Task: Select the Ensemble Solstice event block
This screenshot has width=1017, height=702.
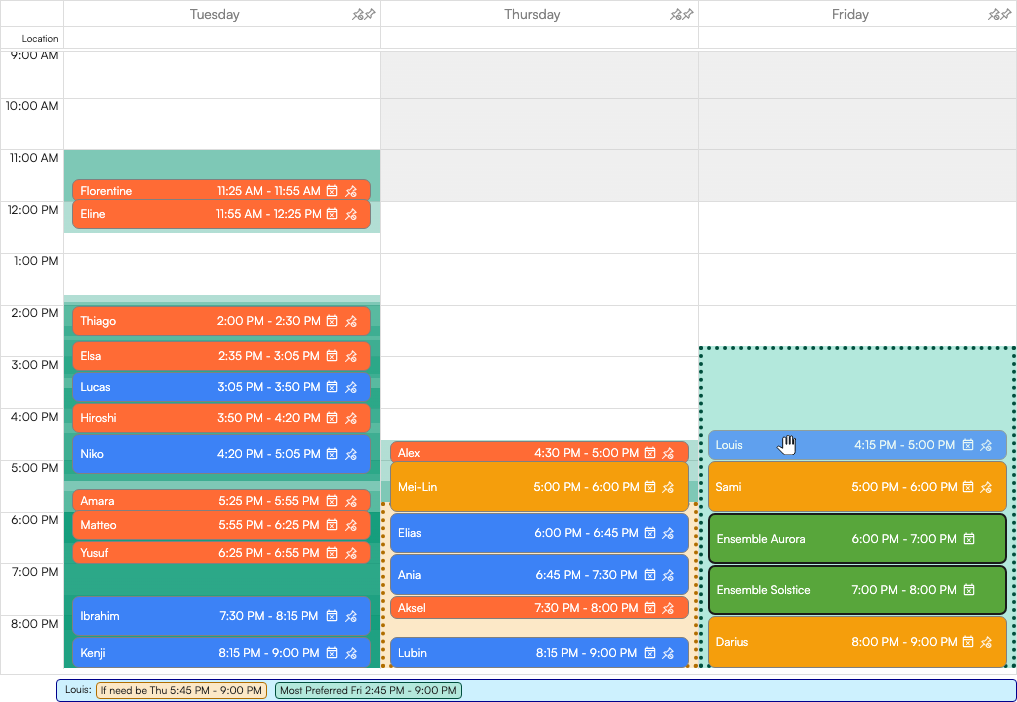Action: [857, 590]
